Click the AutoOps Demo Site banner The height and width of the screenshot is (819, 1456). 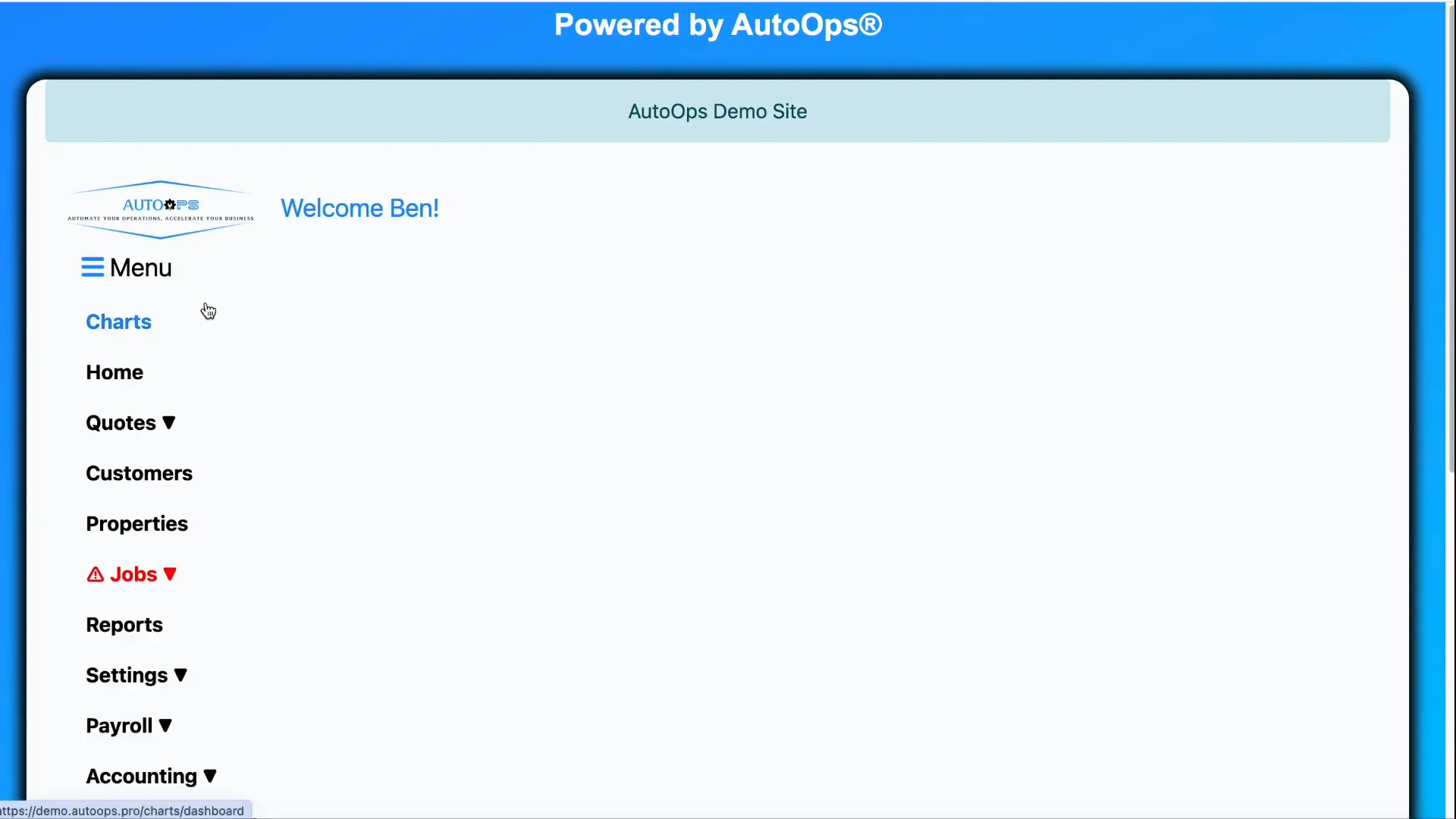pyautogui.click(x=717, y=111)
